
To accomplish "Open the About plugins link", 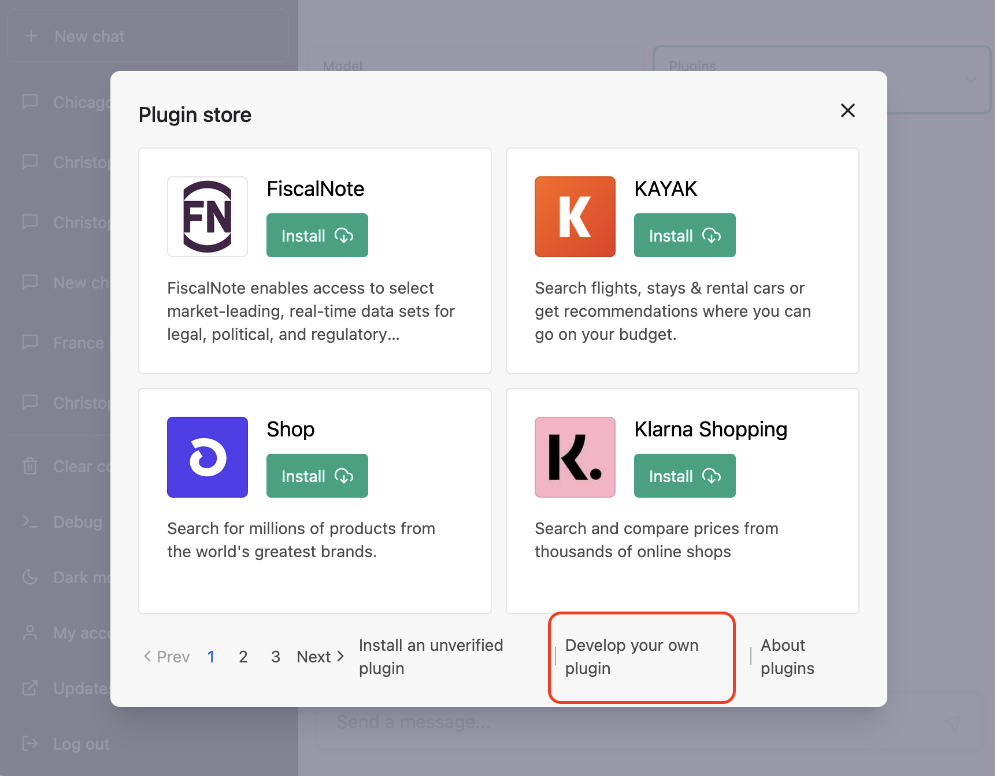I will click(787, 657).
